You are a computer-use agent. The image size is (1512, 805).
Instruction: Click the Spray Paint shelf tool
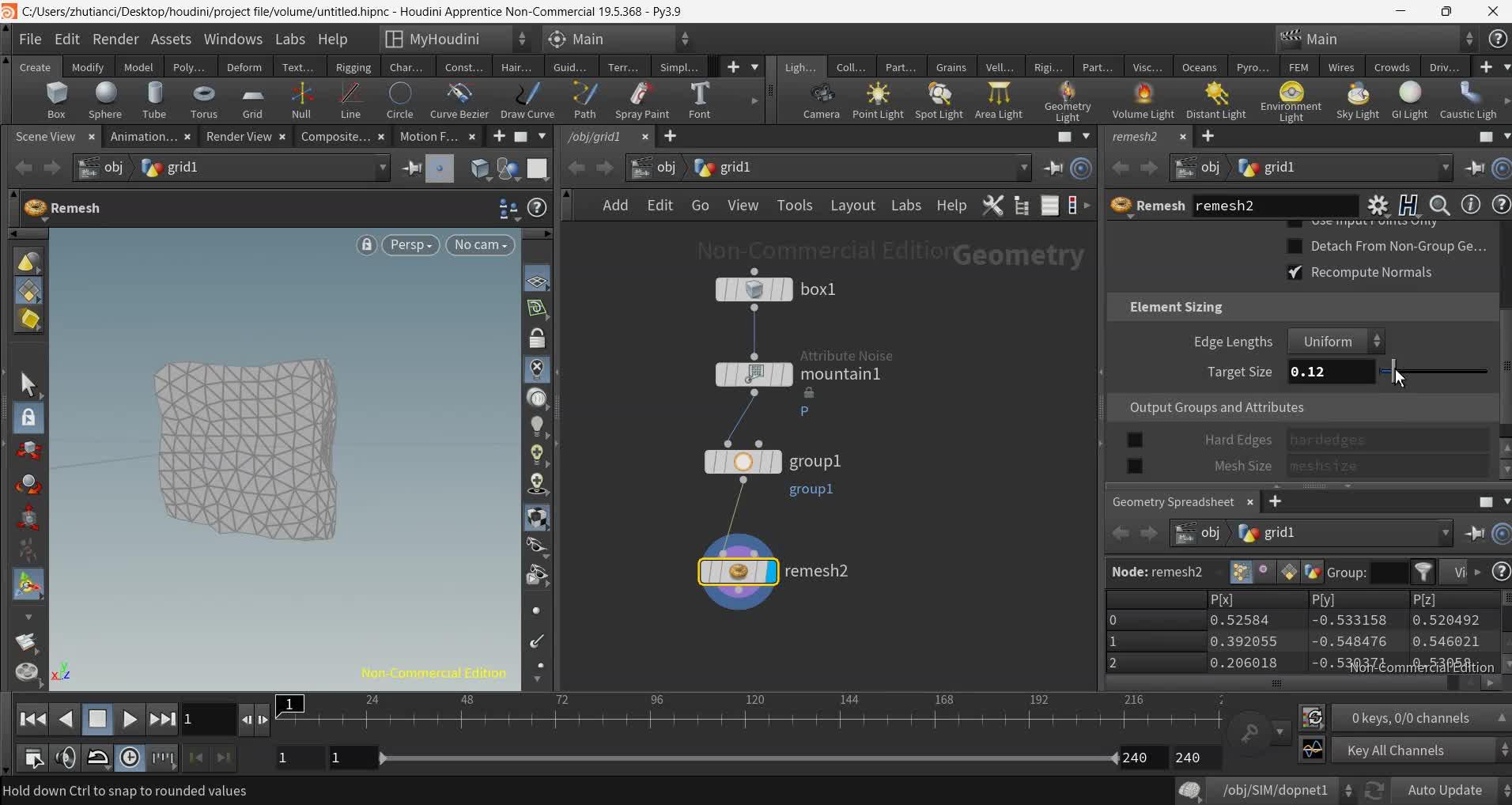[x=641, y=100]
